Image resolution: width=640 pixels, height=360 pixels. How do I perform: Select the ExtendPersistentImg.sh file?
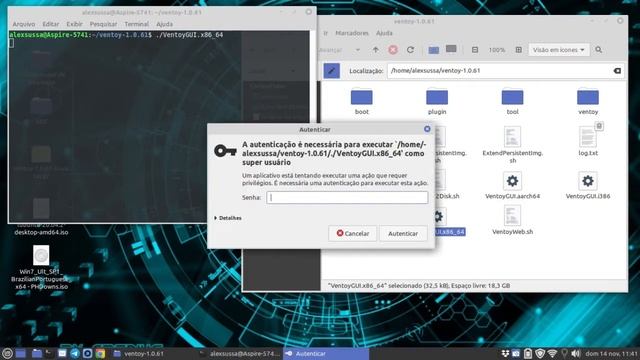point(512,145)
